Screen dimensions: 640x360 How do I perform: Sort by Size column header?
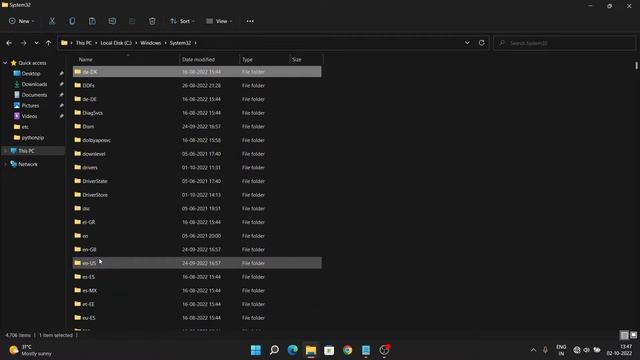click(x=306, y=60)
